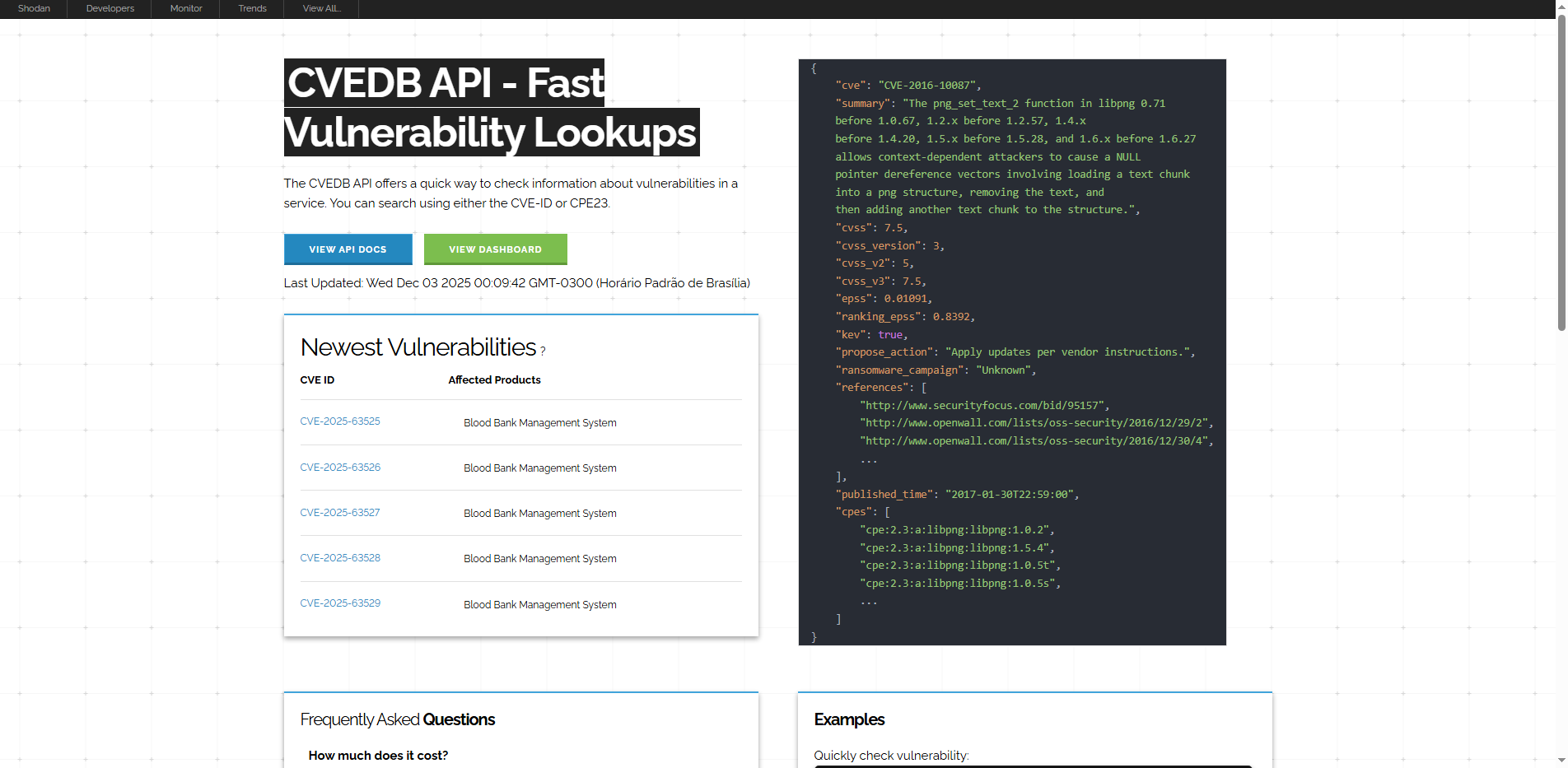This screenshot has width=1568, height=768.
Task: Open the Monitor page from the top bar
Action: [185, 8]
